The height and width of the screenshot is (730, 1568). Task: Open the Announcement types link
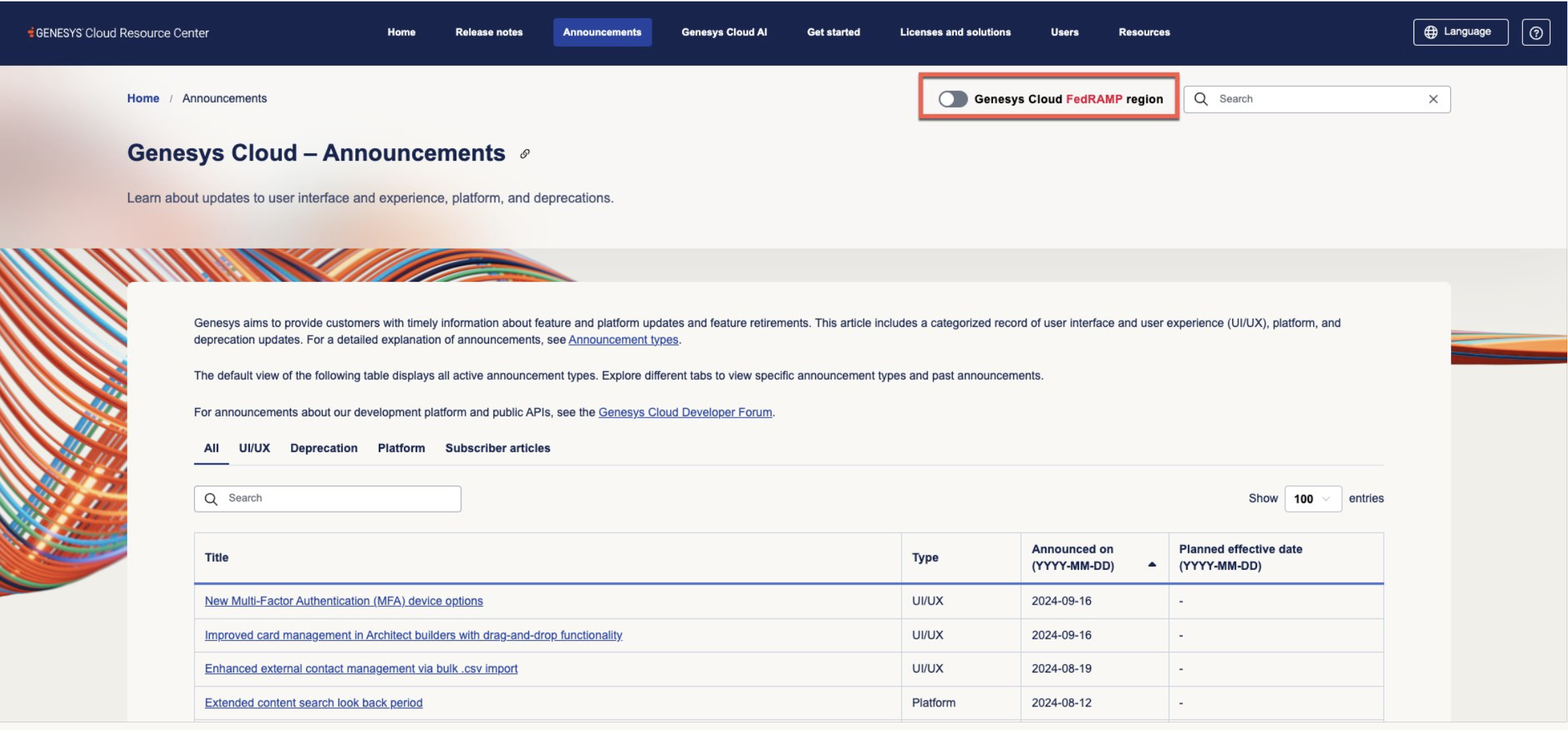click(x=623, y=339)
